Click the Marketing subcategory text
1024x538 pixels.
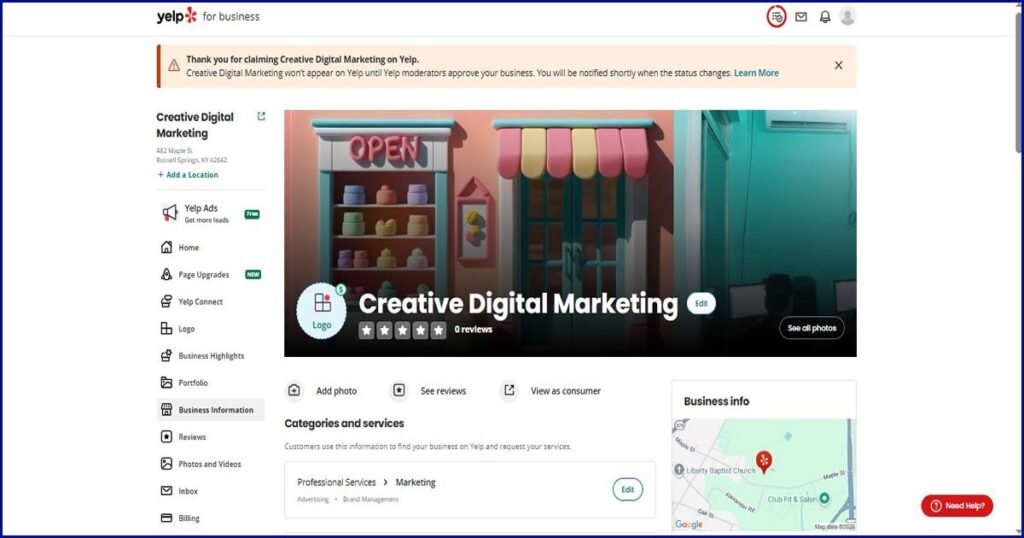[x=415, y=483]
